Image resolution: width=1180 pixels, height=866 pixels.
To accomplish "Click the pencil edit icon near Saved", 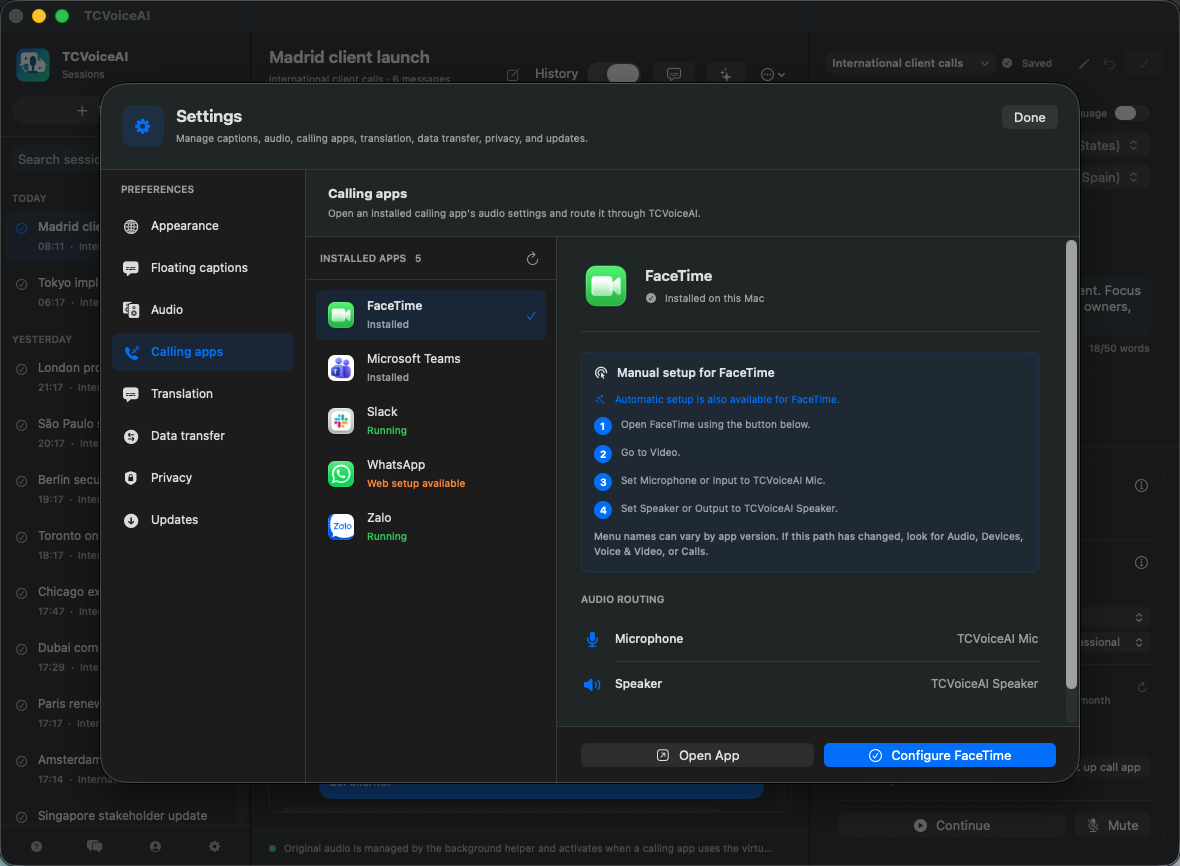I will (1084, 63).
